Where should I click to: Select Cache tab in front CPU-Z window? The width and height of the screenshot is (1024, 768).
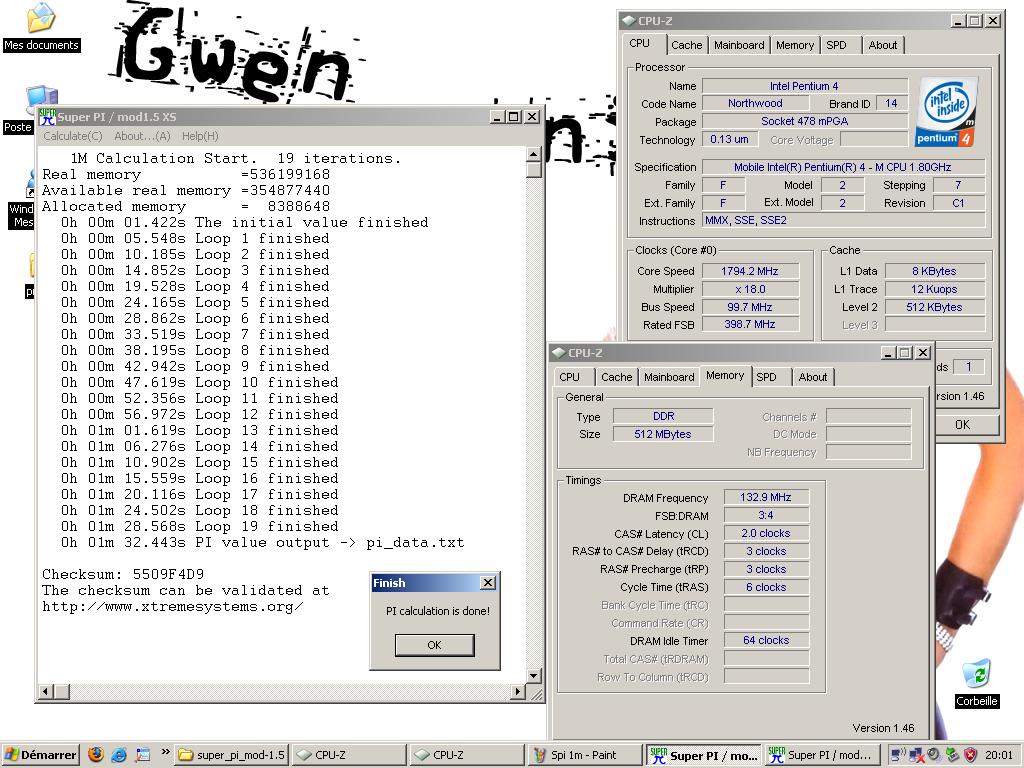coord(616,377)
